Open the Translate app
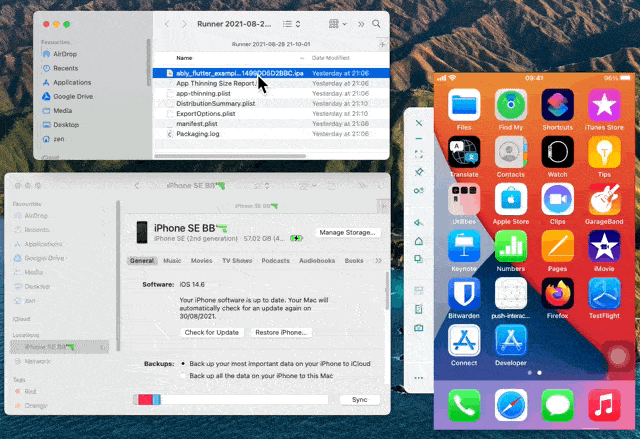This screenshot has height=439, width=640. point(464,152)
